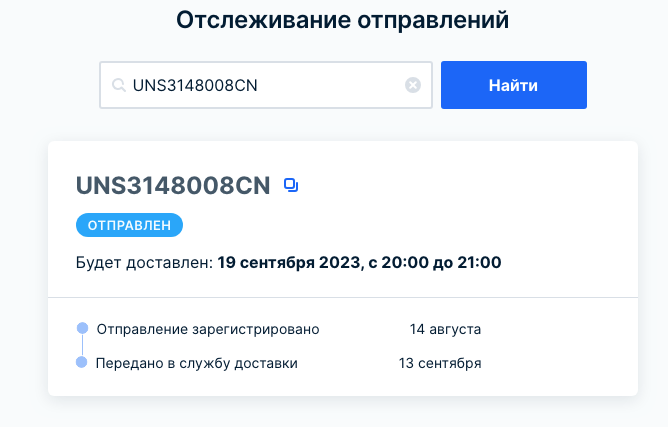The height and width of the screenshot is (427, 668).
Task: Click timeline dot for Передано в службу доставки
Action: pos(82,362)
